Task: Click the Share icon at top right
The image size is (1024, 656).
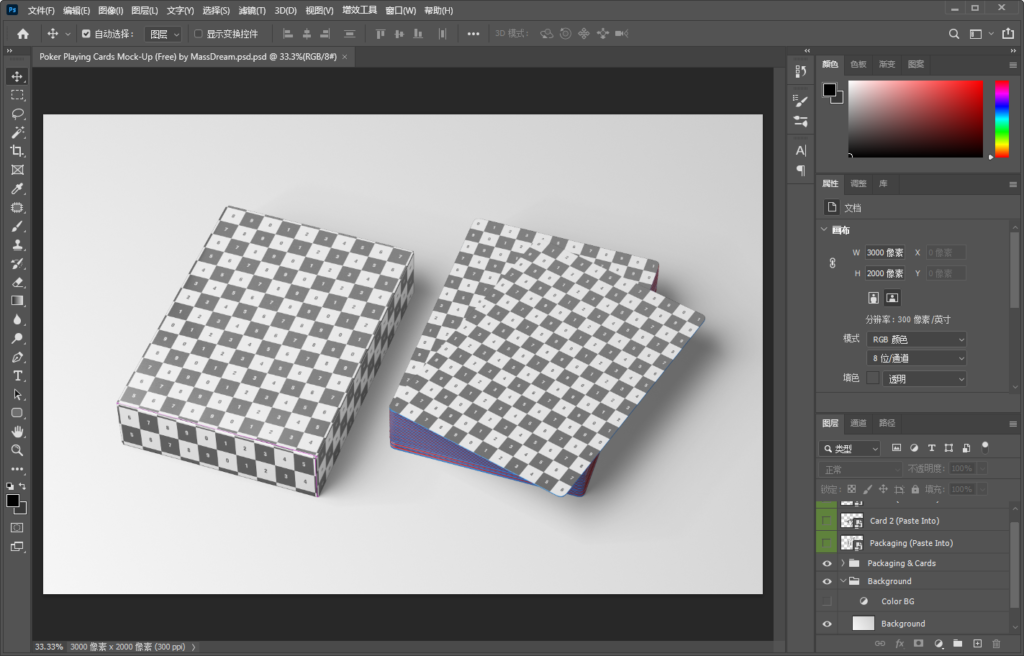Action: pos(1008,34)
